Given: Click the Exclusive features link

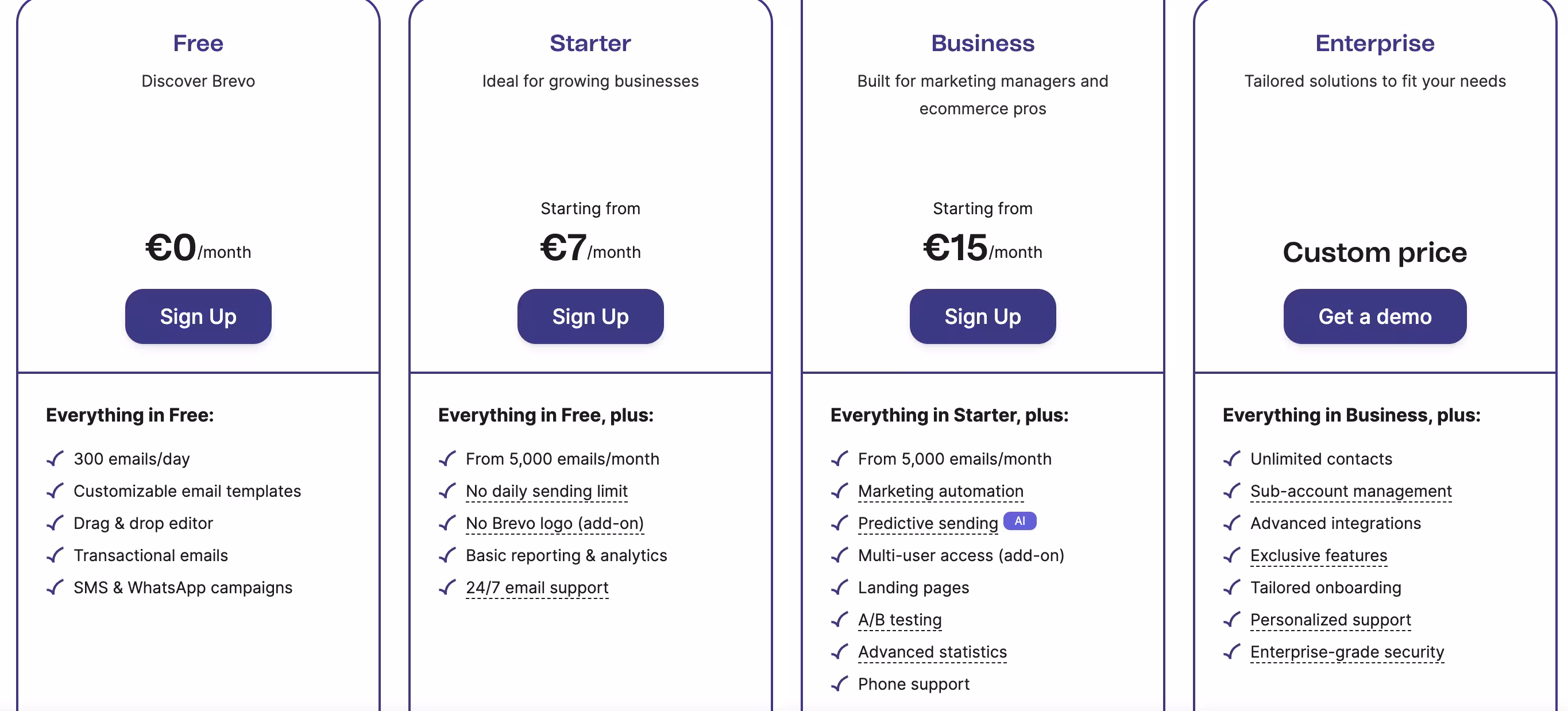Looking at the screenshot, I should pyautogui.click(x=1318, y=556).
